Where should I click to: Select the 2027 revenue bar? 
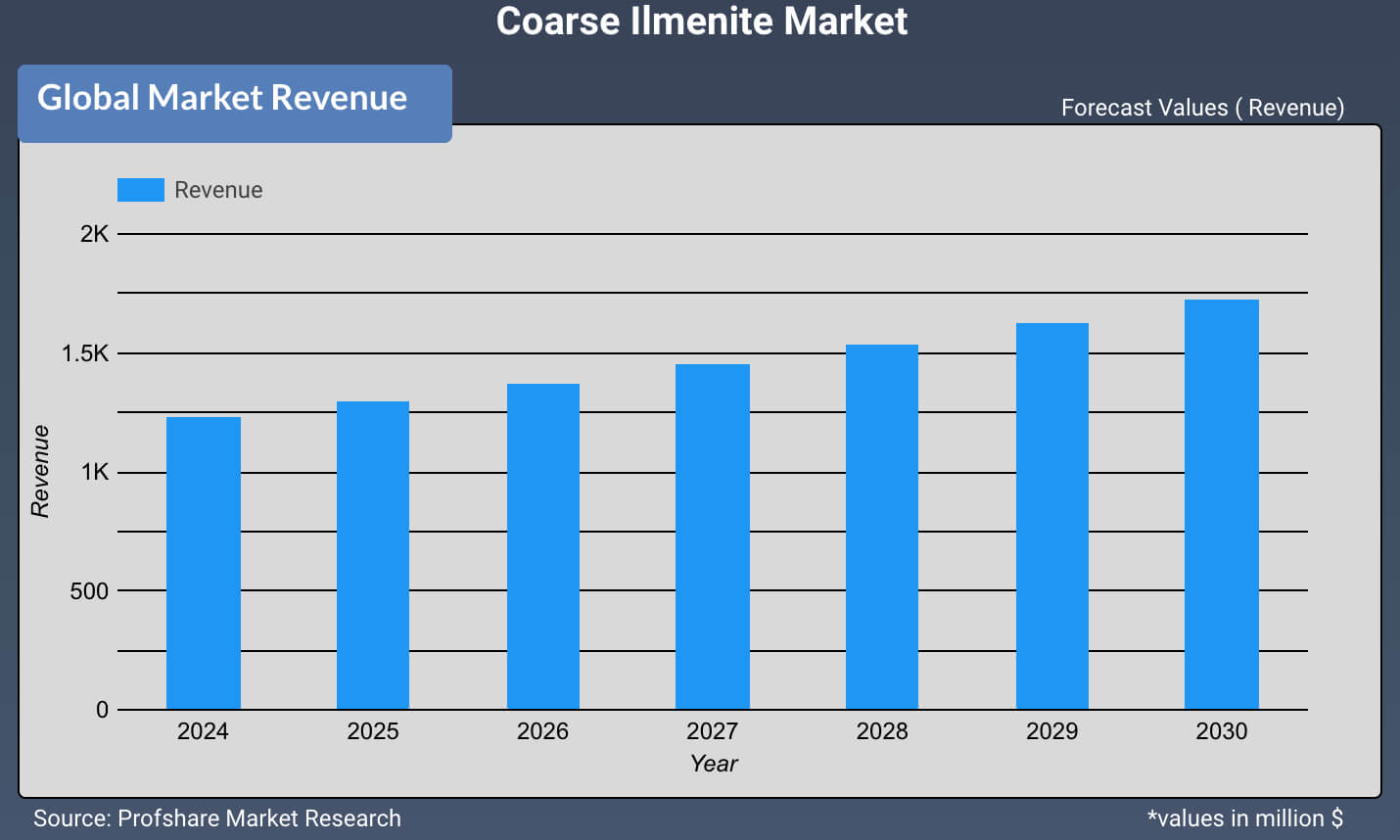713,537
